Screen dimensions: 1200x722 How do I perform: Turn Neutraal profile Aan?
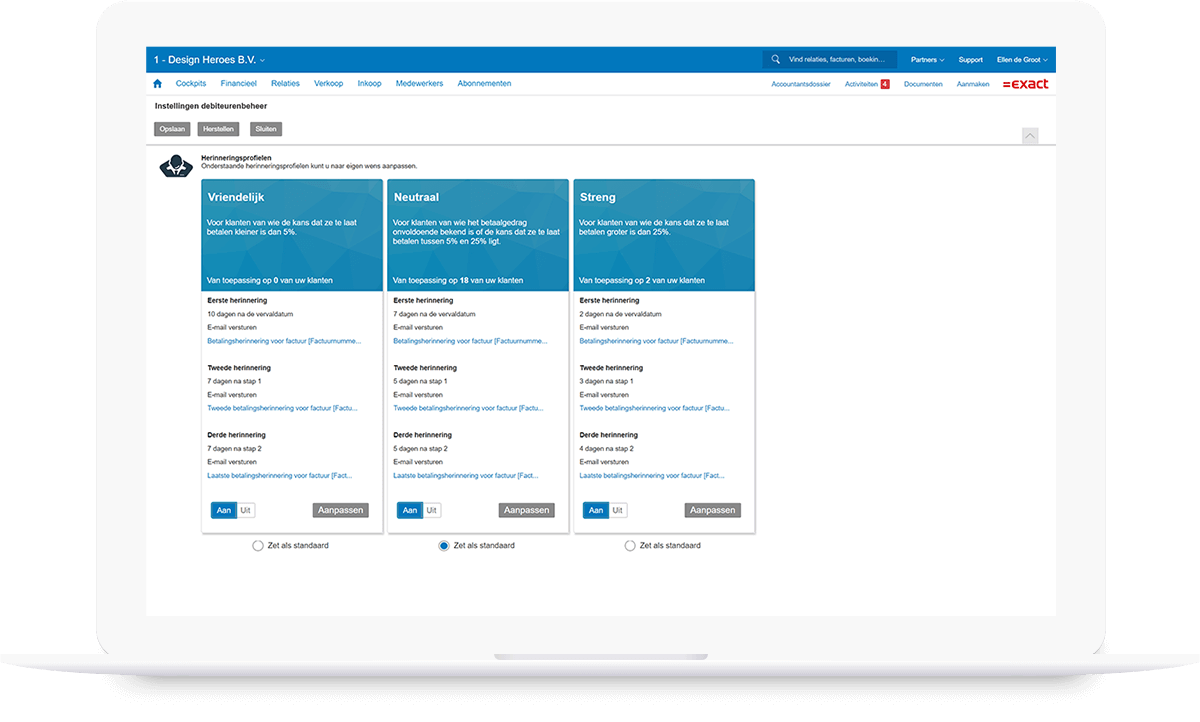coord(410,510)
